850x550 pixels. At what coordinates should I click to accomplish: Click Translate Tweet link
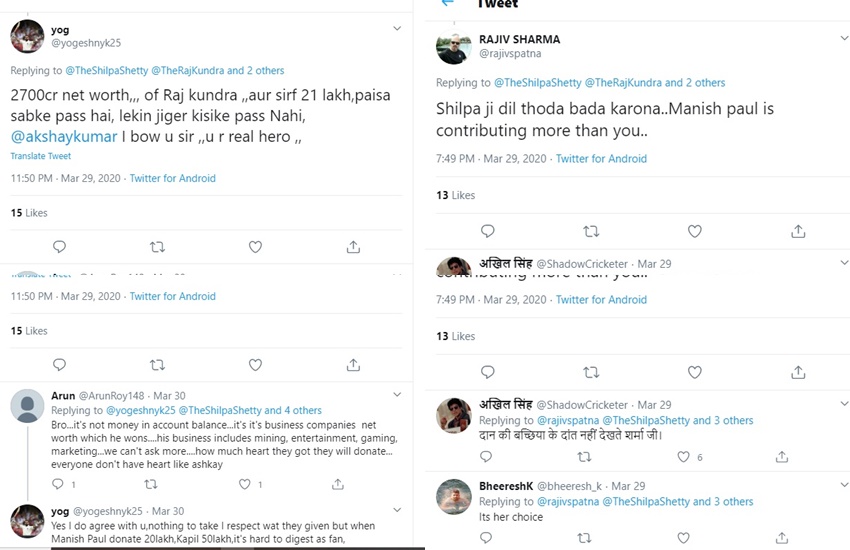click(x=40, y=156)
